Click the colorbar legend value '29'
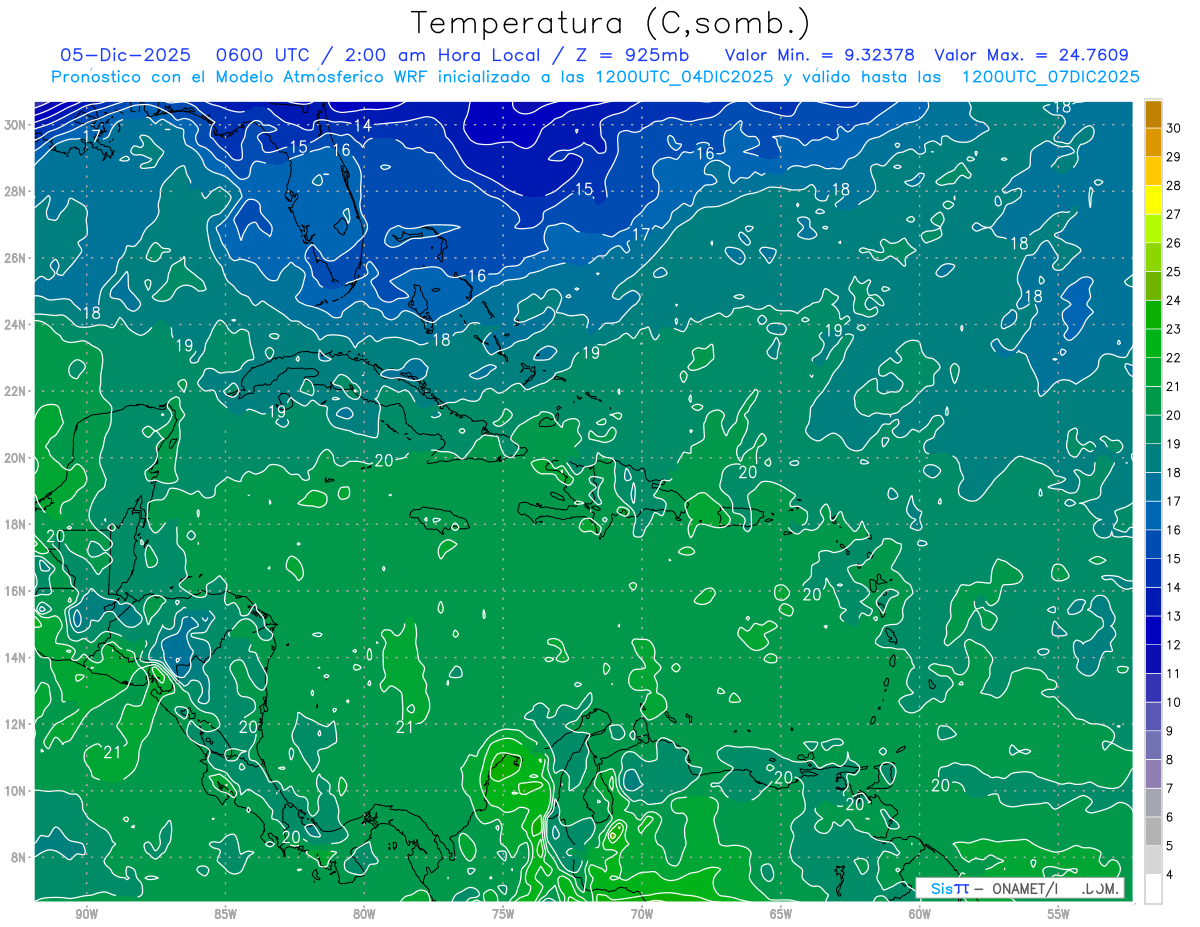The height and width of the screenshot is (927, 1200). (1173, 157)
